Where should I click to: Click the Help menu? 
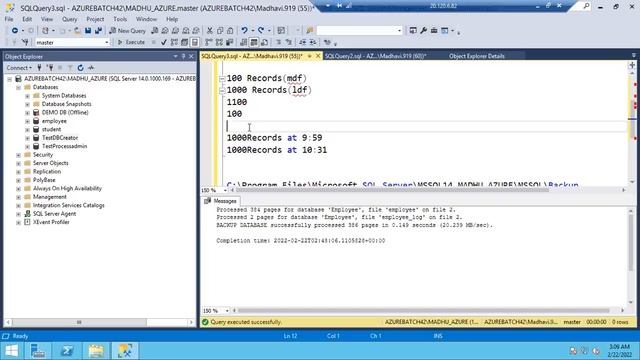pyautogui.click(x=172, y=19)
